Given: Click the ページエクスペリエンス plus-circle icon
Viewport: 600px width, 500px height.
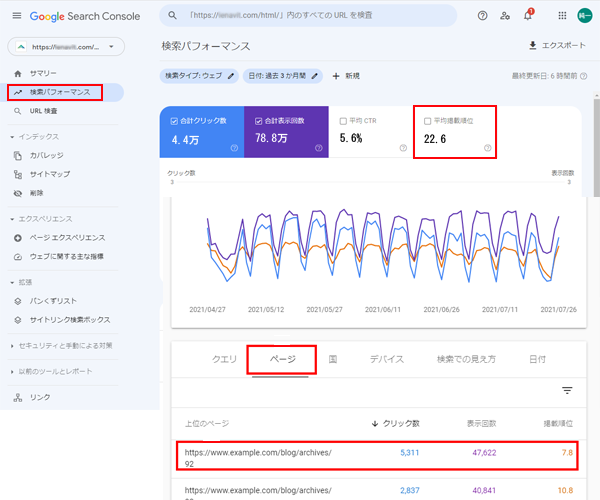Looking at the screenshot, I should (x=18, y=238).
